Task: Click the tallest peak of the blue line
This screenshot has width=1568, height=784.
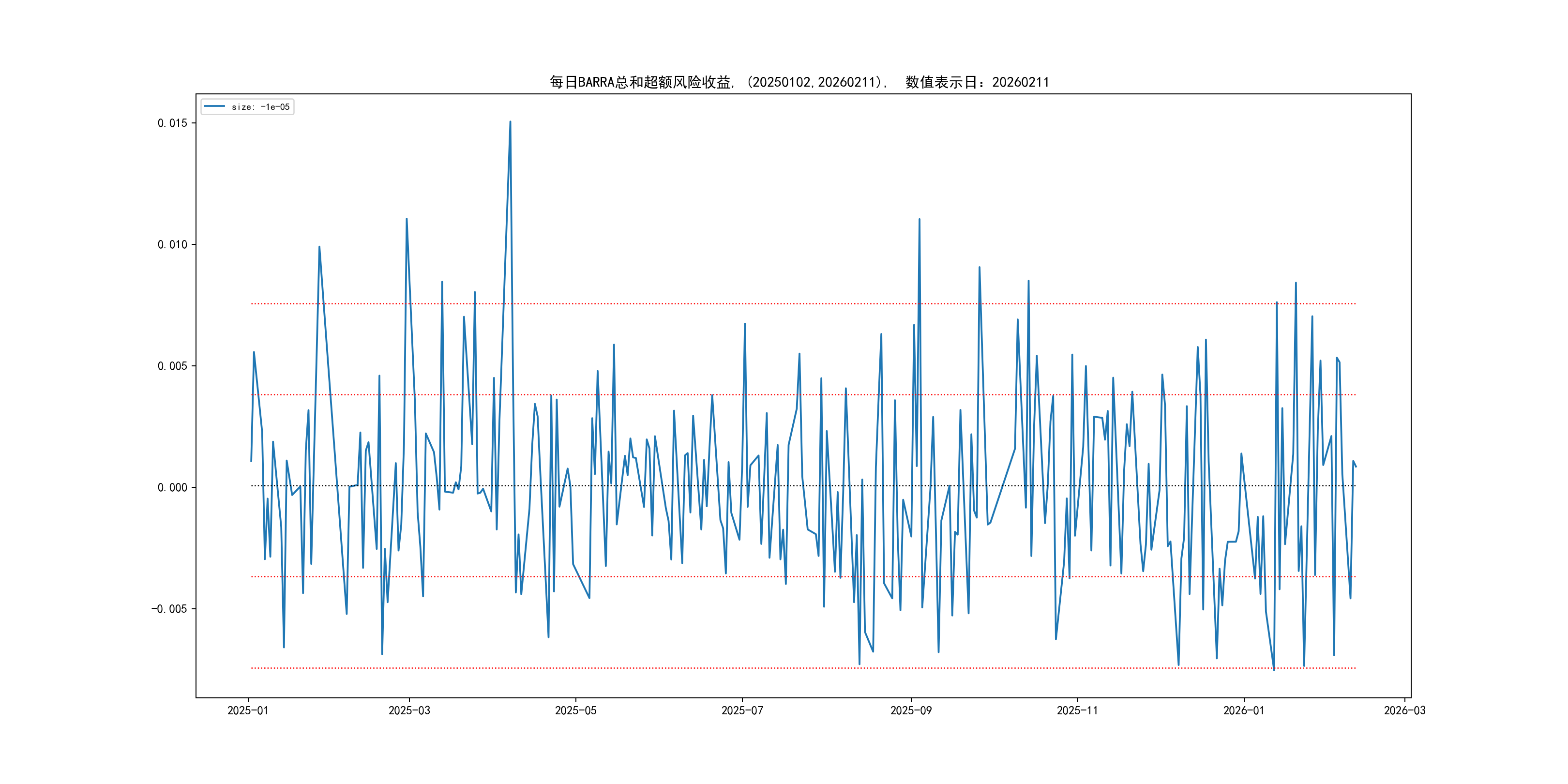Action: click(510, 122)
